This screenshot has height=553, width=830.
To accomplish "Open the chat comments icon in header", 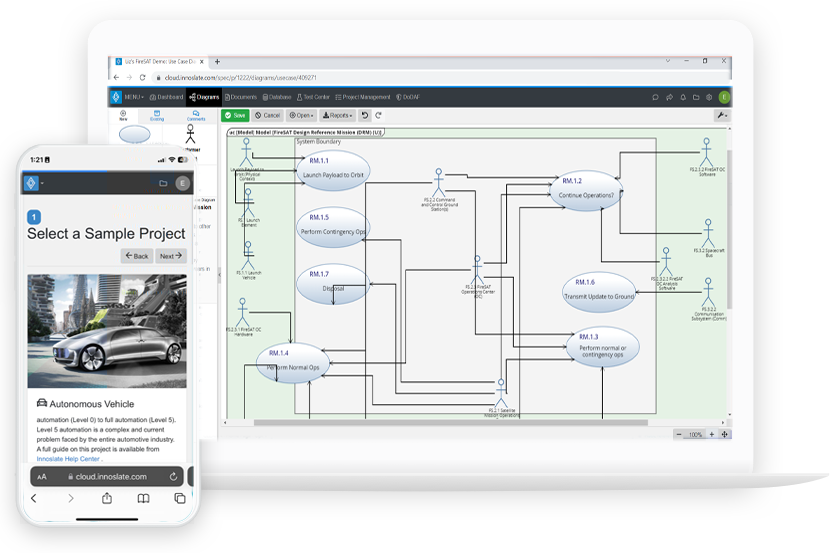I will point(655,97).
